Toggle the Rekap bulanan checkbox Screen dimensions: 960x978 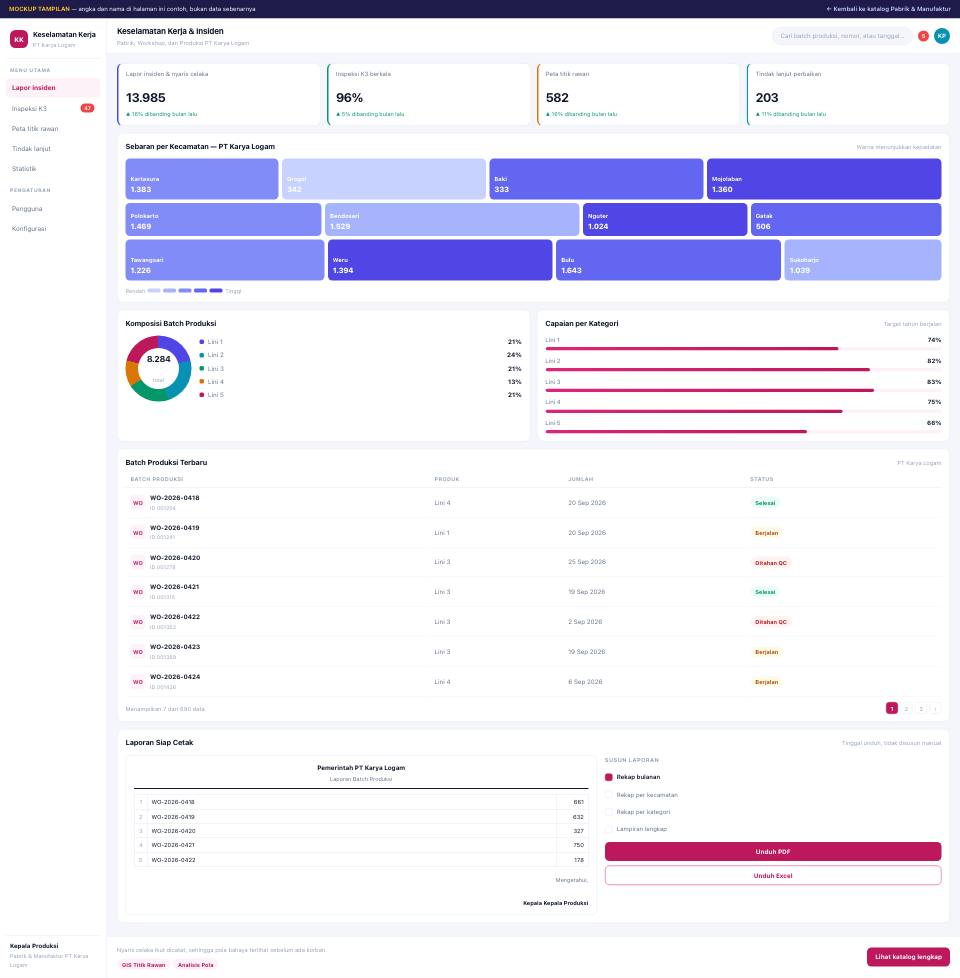click(609, 777)
